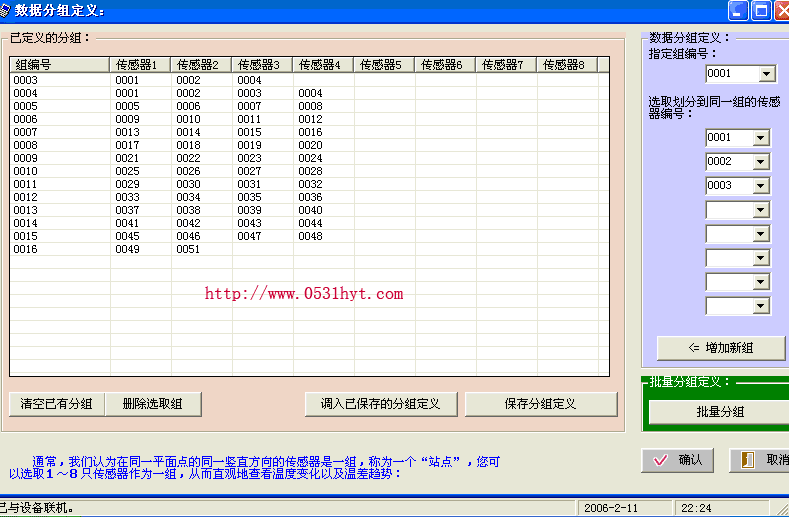Image resolution: width=800 pixels, height=517 pixels.
Task: Maximize the 数据分组定义 window
Action: tap(761, 11)
